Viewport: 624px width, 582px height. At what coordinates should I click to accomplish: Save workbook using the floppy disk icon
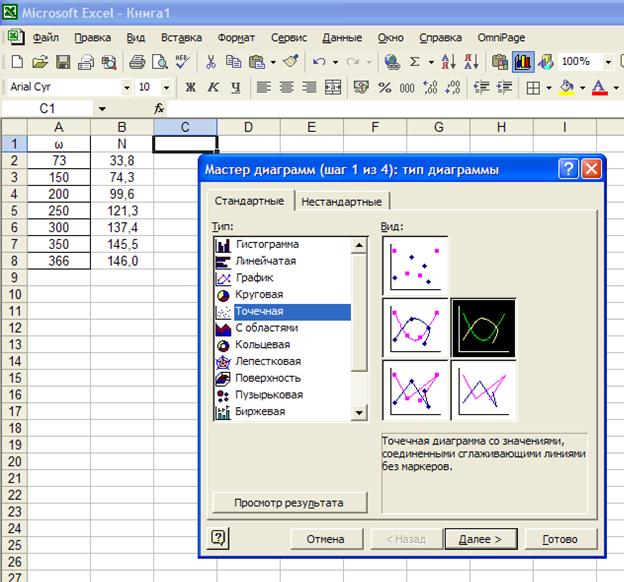click(63, 62)
